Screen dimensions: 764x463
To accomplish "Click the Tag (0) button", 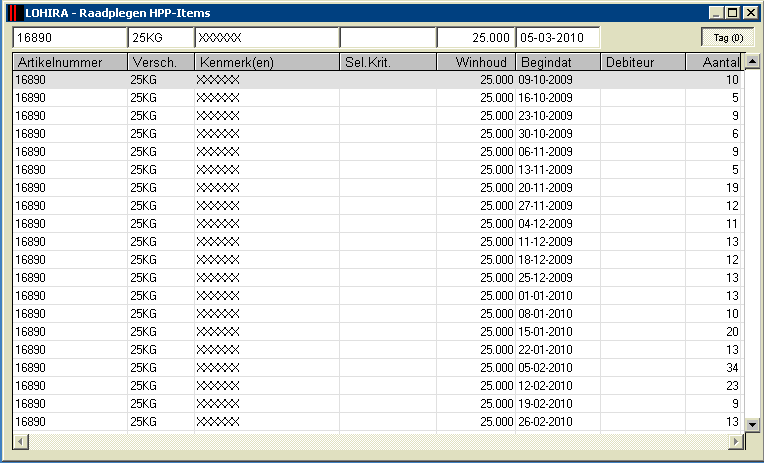I will pos(728,38).
